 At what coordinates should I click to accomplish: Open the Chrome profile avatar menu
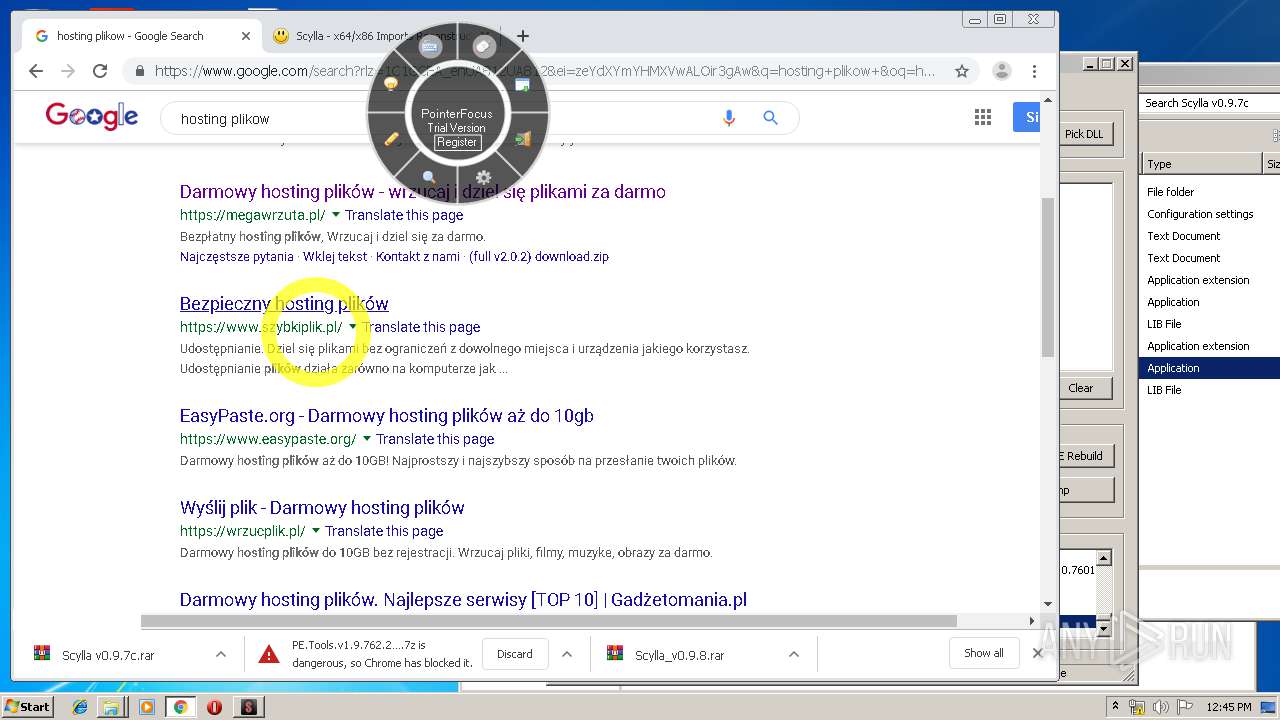1001,71
